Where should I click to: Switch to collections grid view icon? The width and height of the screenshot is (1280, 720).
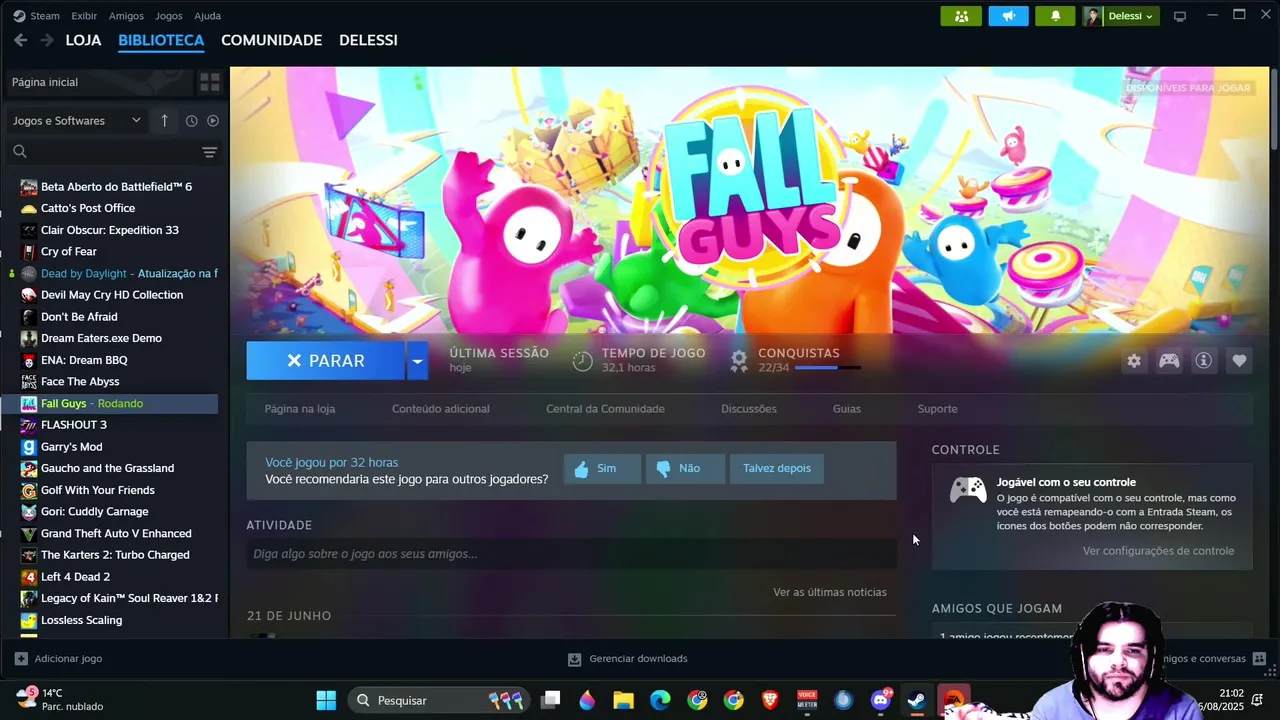(210, 82)
